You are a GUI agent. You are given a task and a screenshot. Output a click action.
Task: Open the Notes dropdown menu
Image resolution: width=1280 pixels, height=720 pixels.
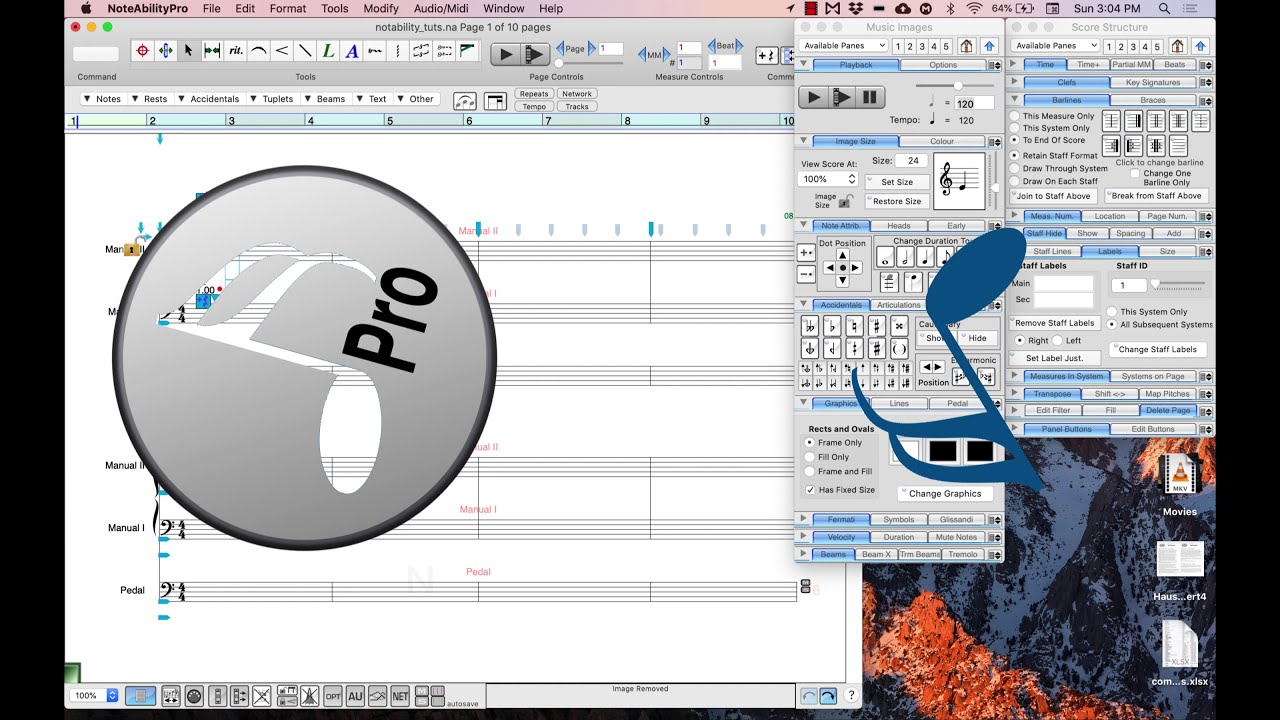point(102,99)
